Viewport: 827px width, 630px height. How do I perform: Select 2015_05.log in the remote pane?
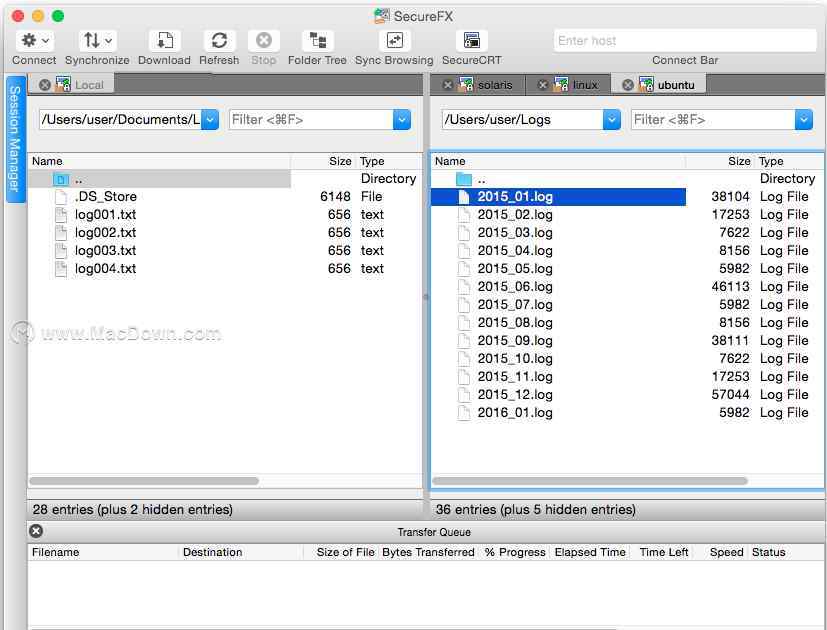(515, 269)
